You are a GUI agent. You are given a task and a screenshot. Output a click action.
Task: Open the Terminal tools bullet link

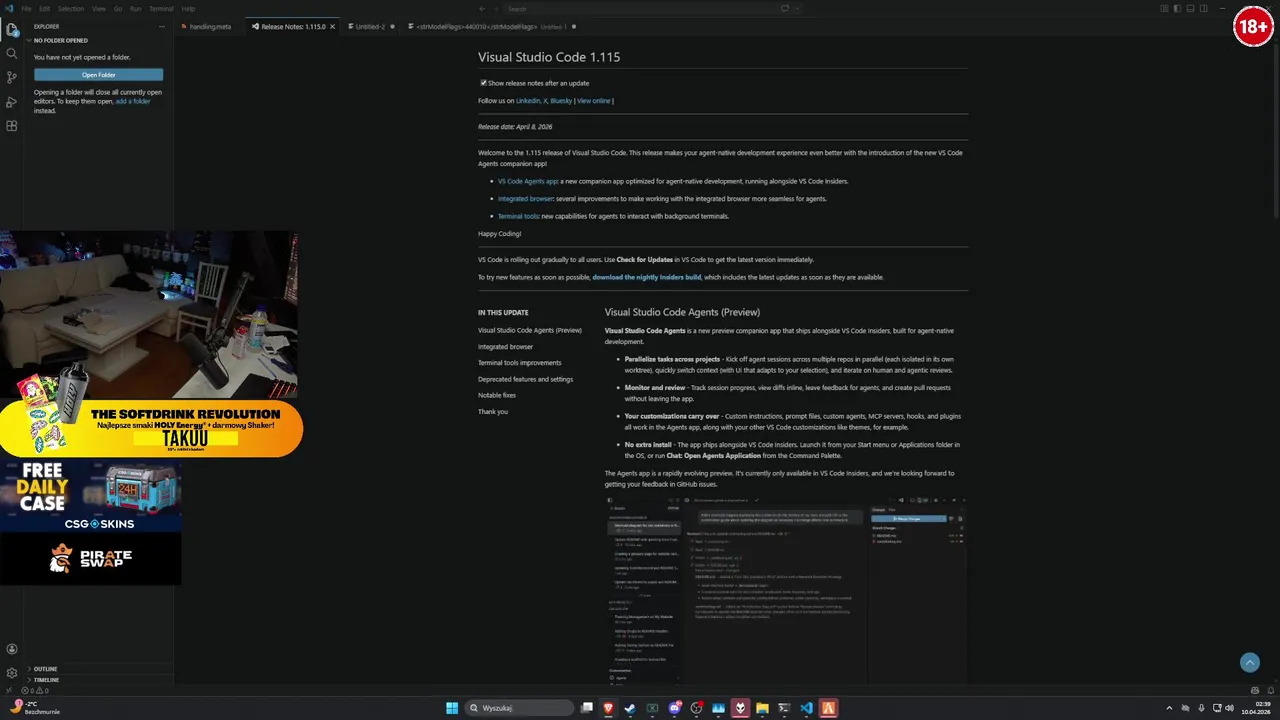518,216
